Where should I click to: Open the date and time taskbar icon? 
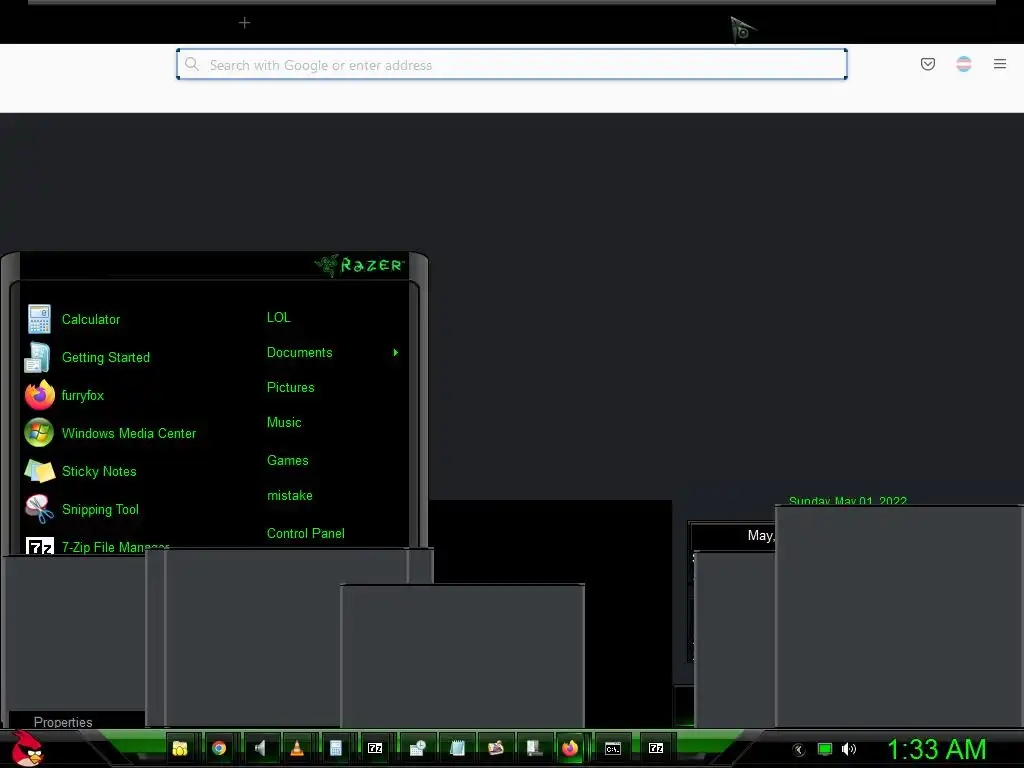click(x=417, y=748)
